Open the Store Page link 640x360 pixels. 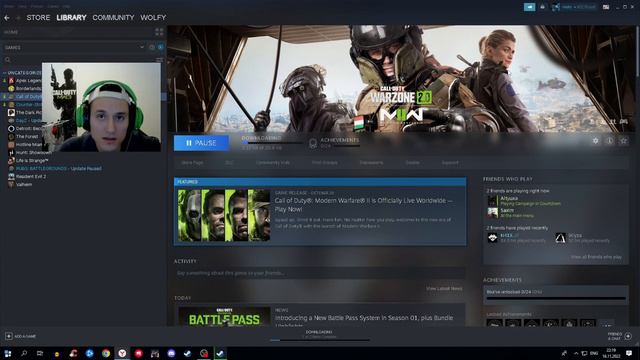click(192, 162)
